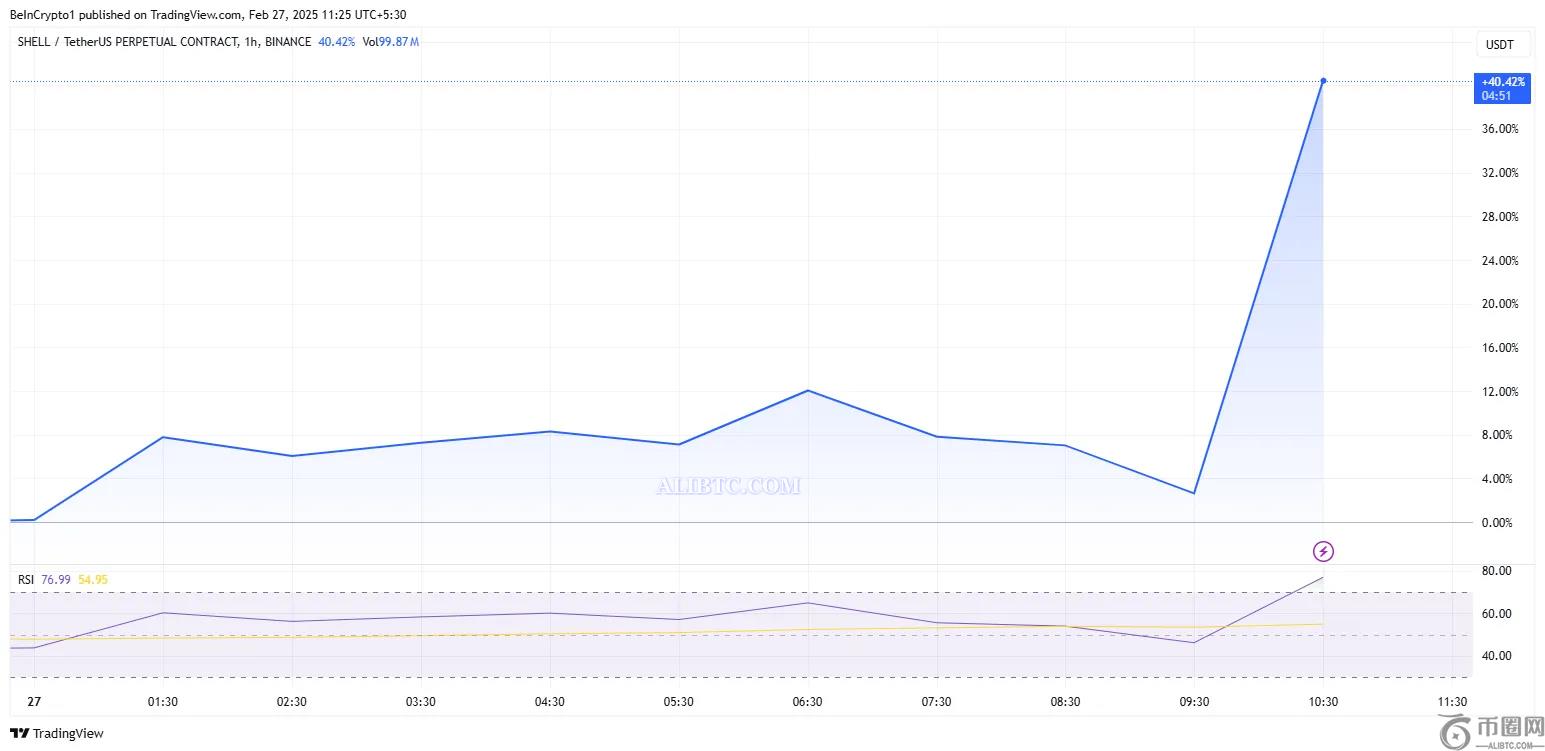The width and height of the screenshot is (1545, 751).
Task: Toggle percent scale by clicking the 36.00% label
Action: (x=1499, y=128)
